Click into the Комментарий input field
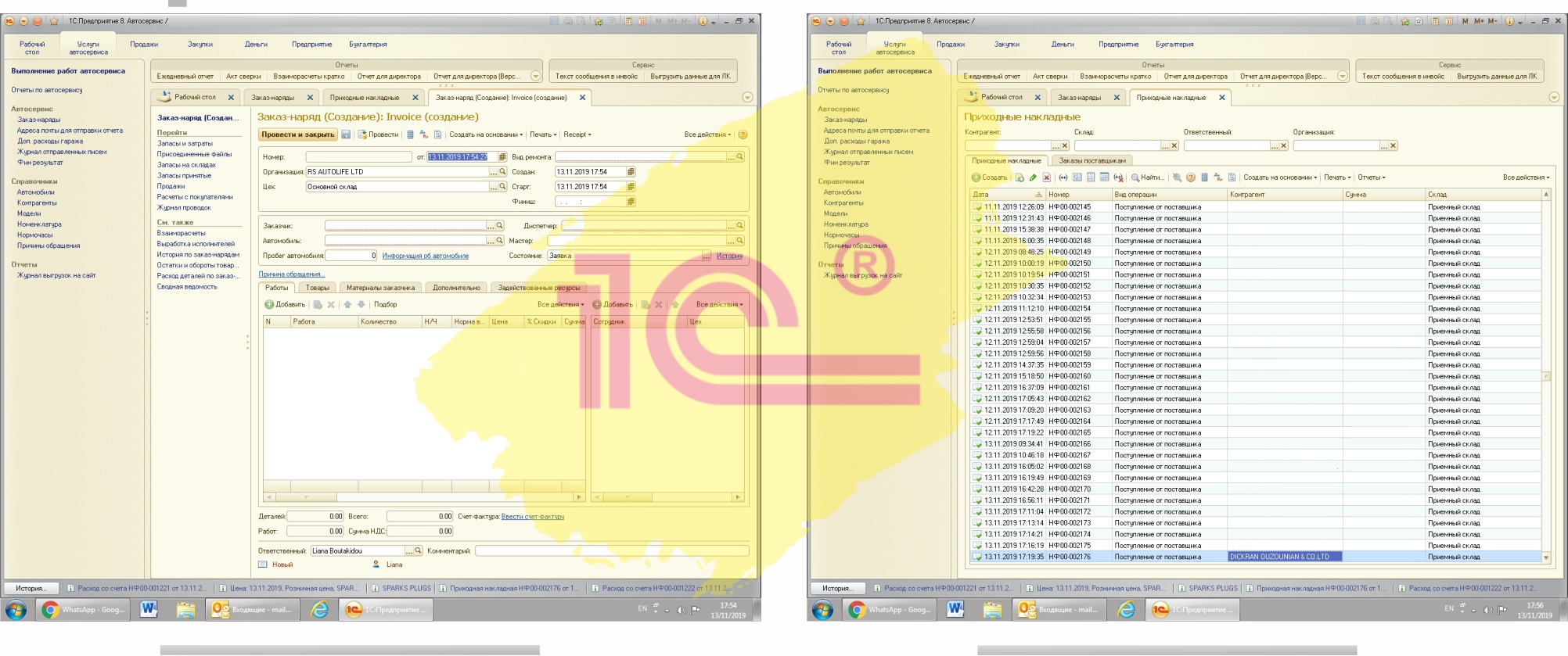The image size is (1568, 656). pyautogui.click(x=610, y=551)
